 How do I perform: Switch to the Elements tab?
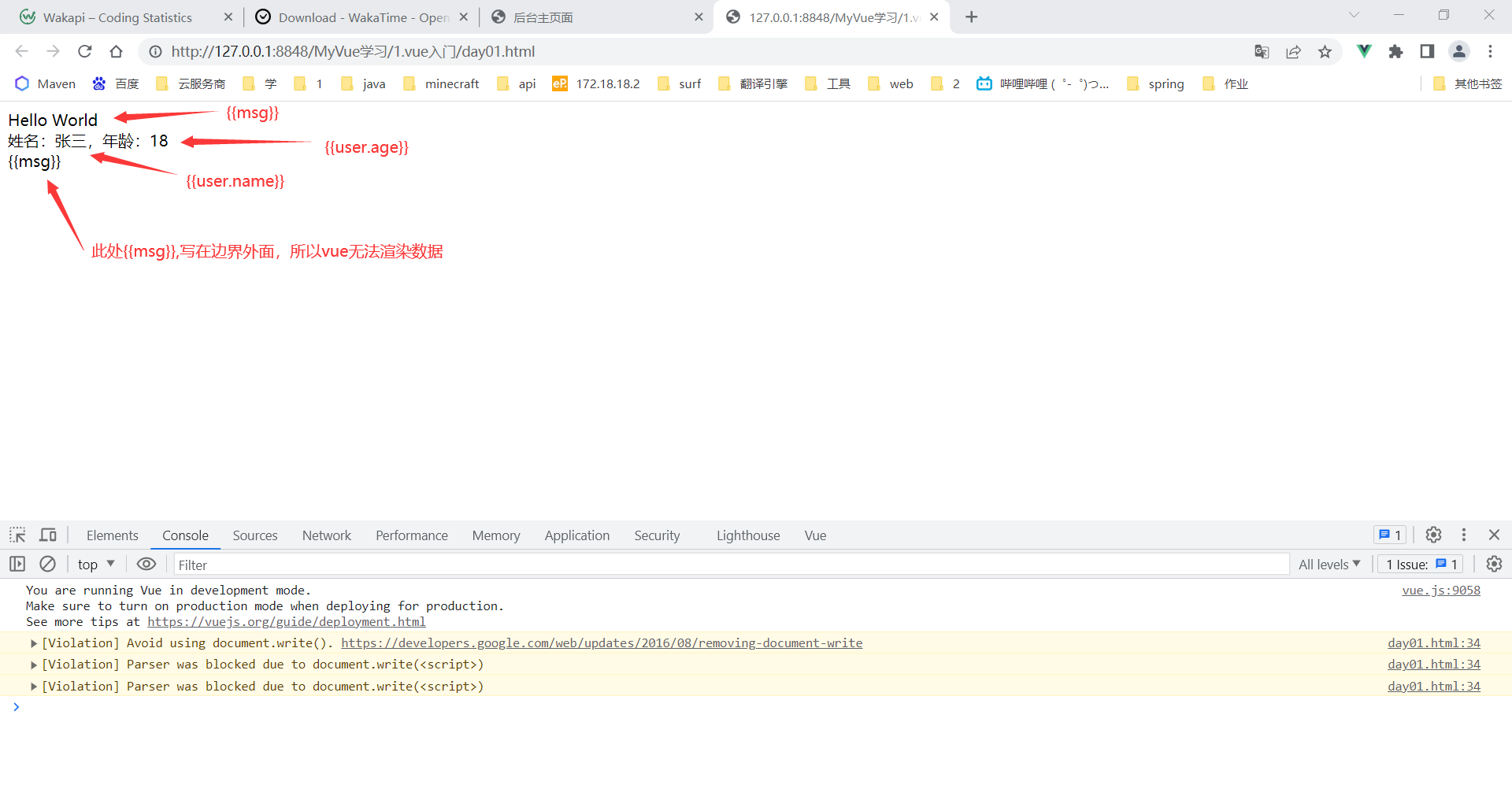112,535
